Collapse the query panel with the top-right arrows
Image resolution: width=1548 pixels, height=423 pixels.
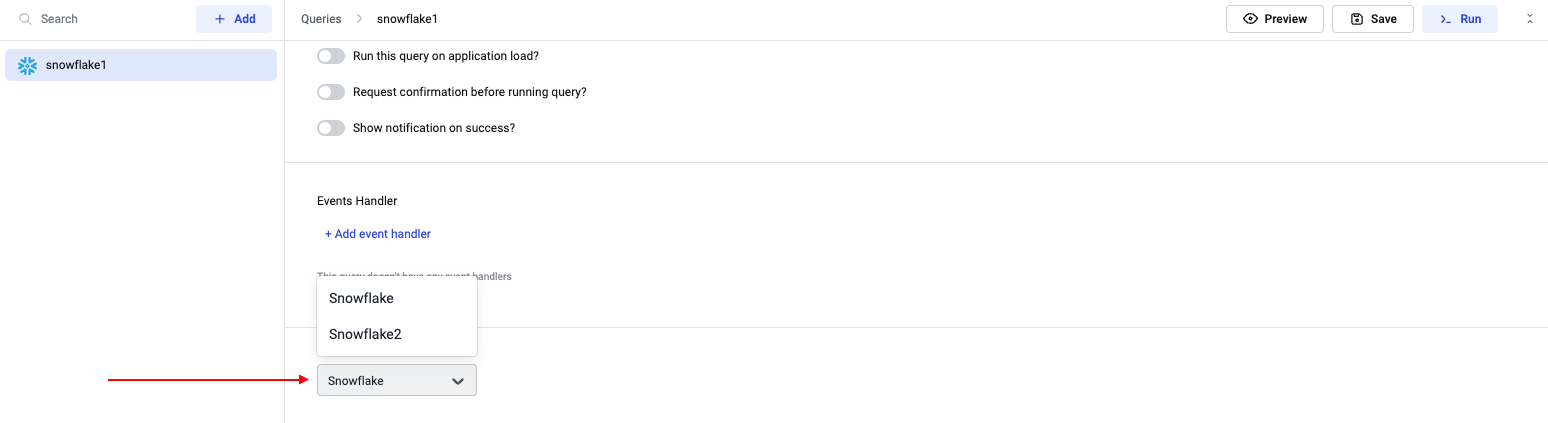pyautogui.click(x=1529, y=19)
